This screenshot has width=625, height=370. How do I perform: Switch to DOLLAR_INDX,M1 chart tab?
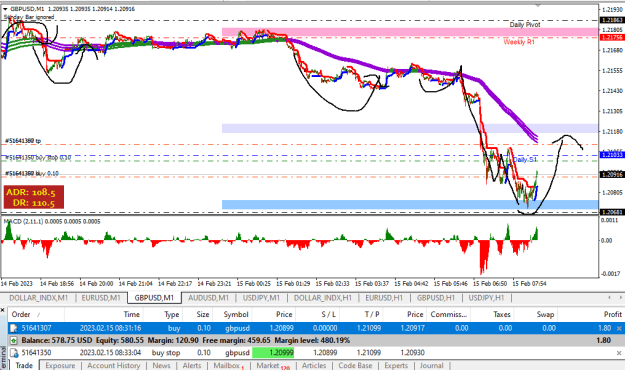pyautogui.click(x=38, y=298)
